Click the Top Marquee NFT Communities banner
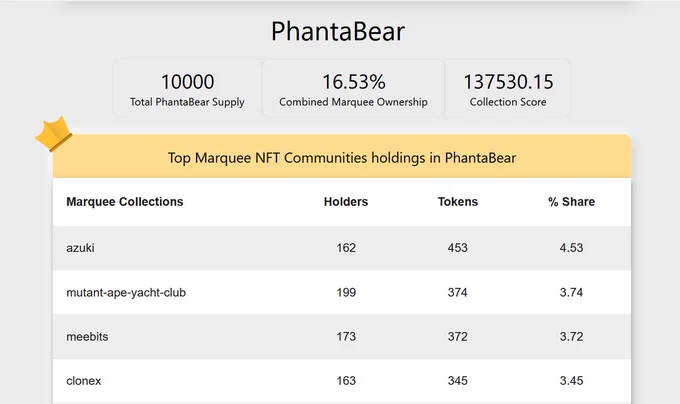680x404 pixels. (342, 157)
